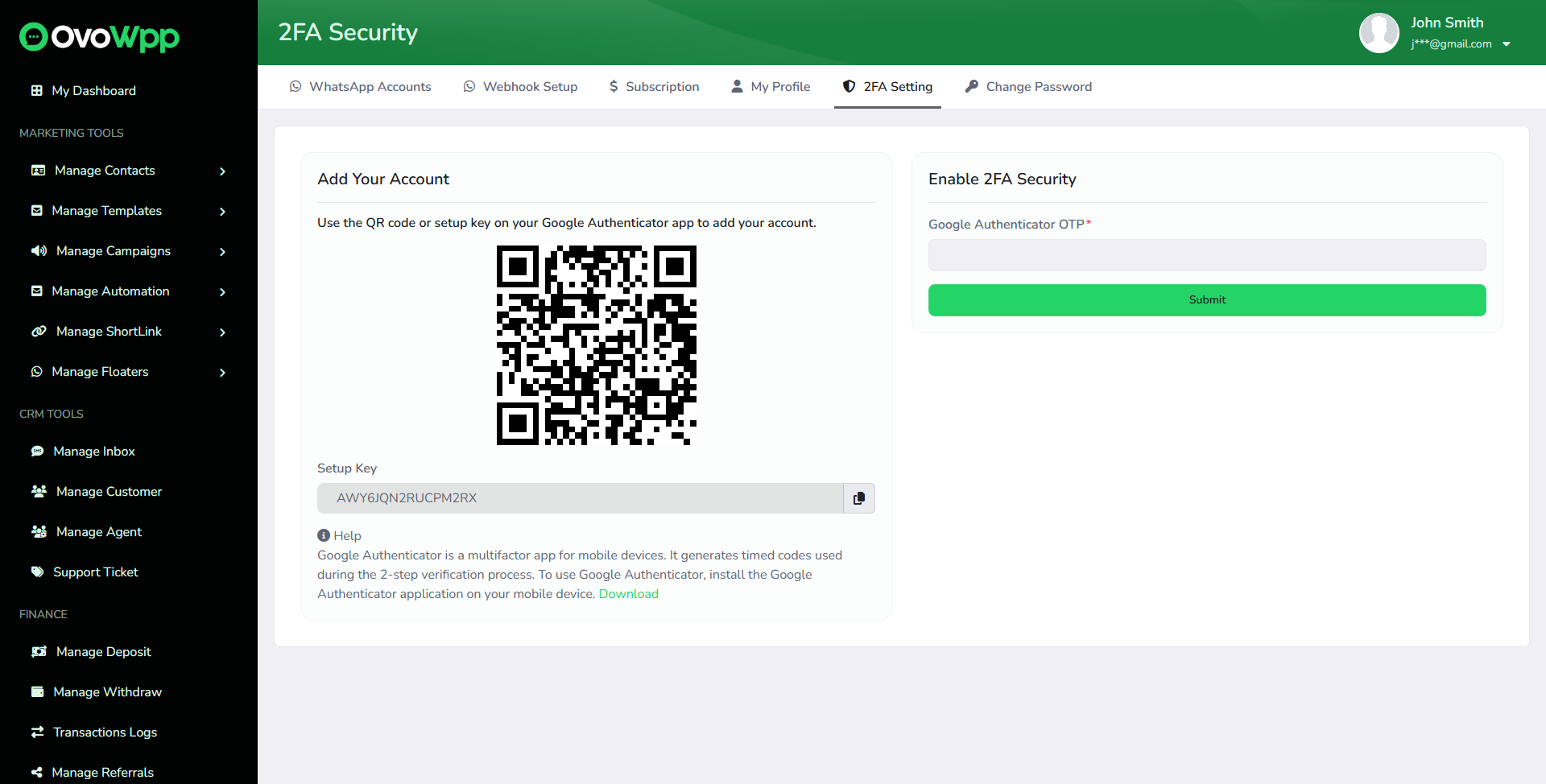
Task: Focus the Google Authenticator OTP field
Action: [1206, 255]
